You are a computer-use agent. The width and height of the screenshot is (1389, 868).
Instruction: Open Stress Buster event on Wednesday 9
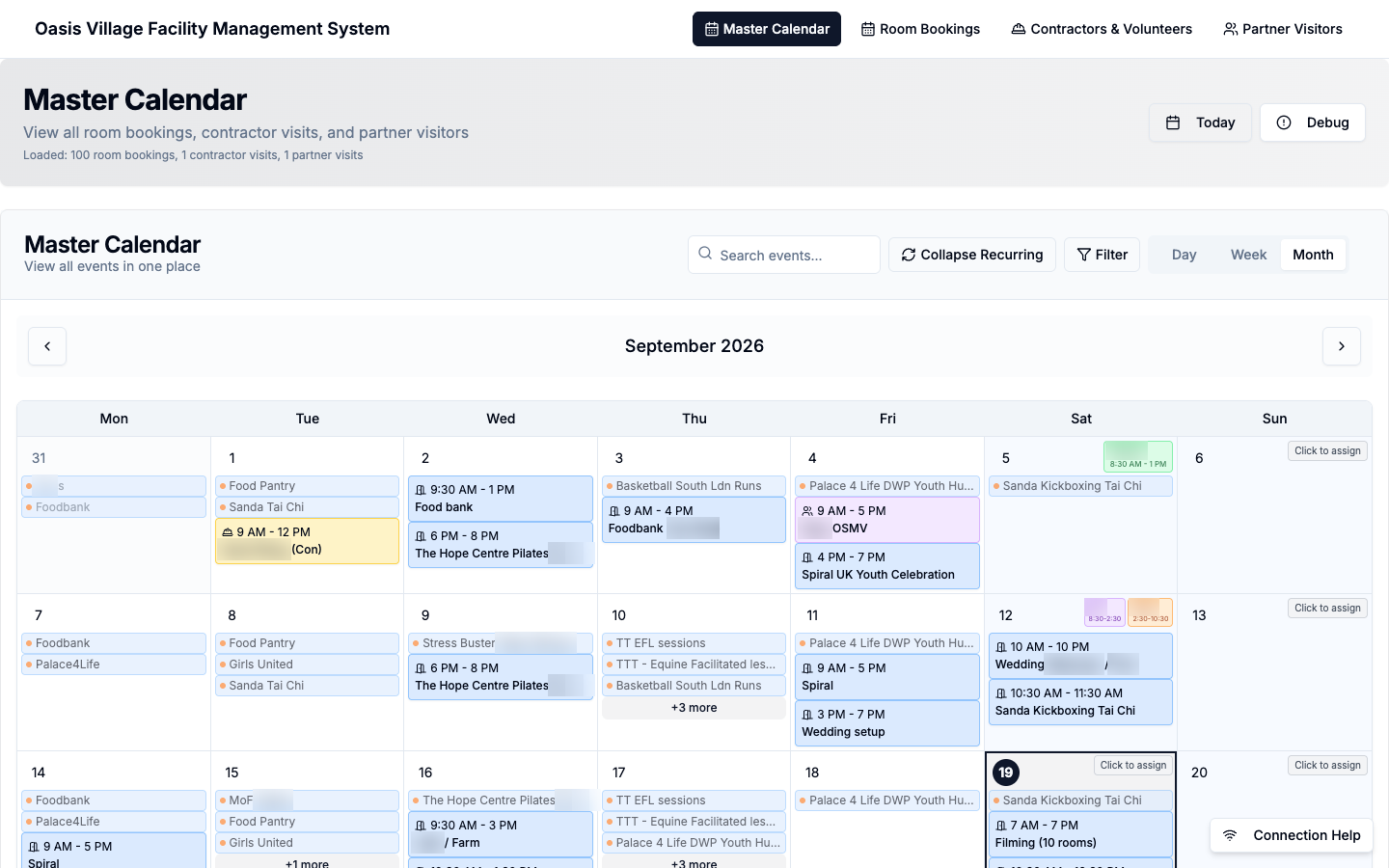[x=501, y=643]
